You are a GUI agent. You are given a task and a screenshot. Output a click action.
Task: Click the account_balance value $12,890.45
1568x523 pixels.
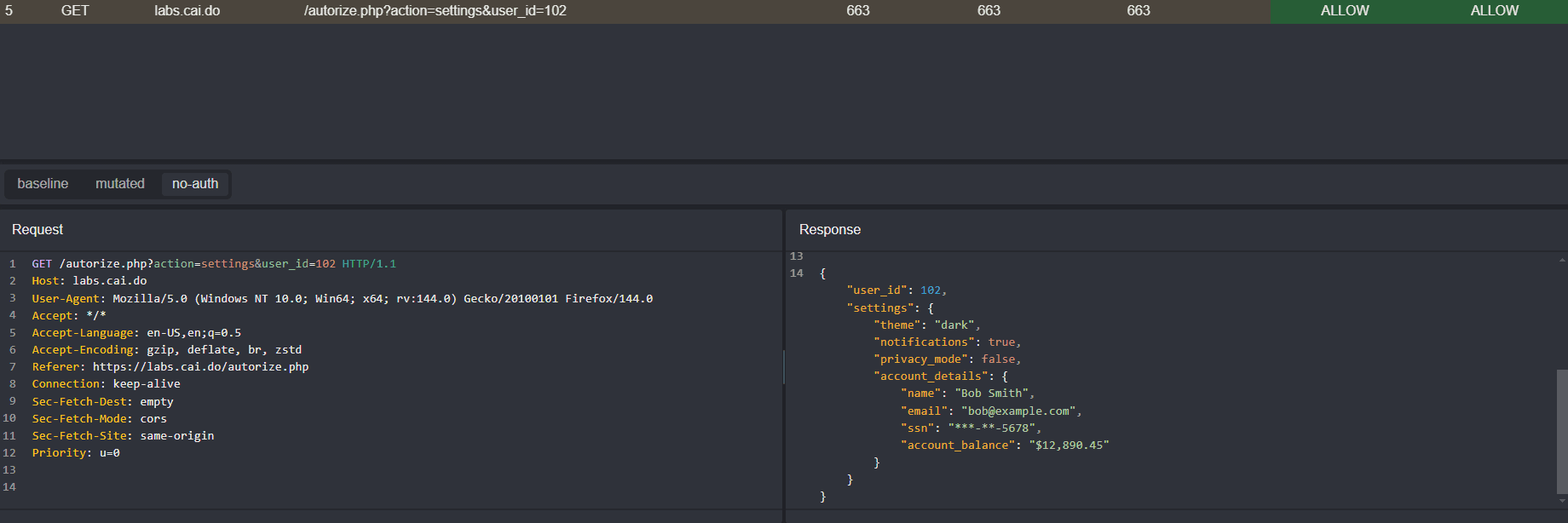pos(1069,445)
